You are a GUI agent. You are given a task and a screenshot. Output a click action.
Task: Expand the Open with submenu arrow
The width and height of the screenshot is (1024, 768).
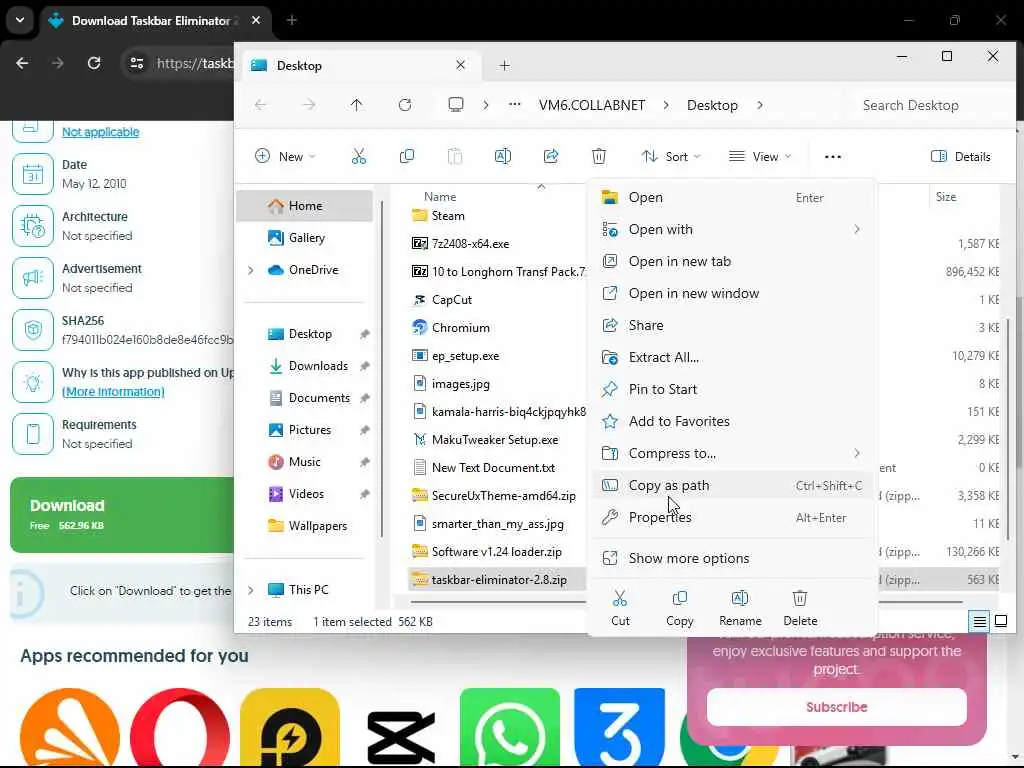pos(857,229)
